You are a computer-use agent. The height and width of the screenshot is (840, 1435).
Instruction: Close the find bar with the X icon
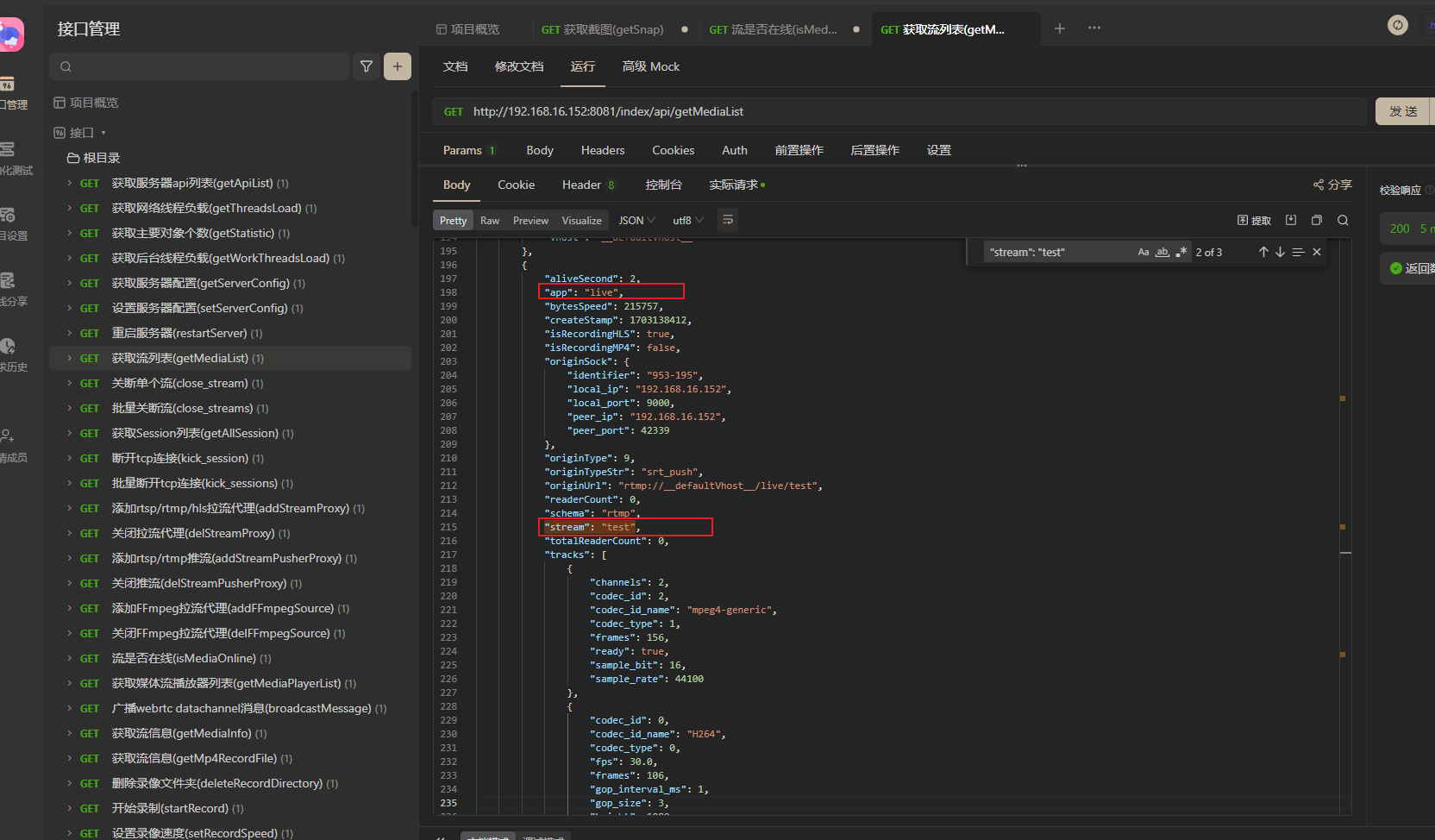click(x=1317, y=252)
